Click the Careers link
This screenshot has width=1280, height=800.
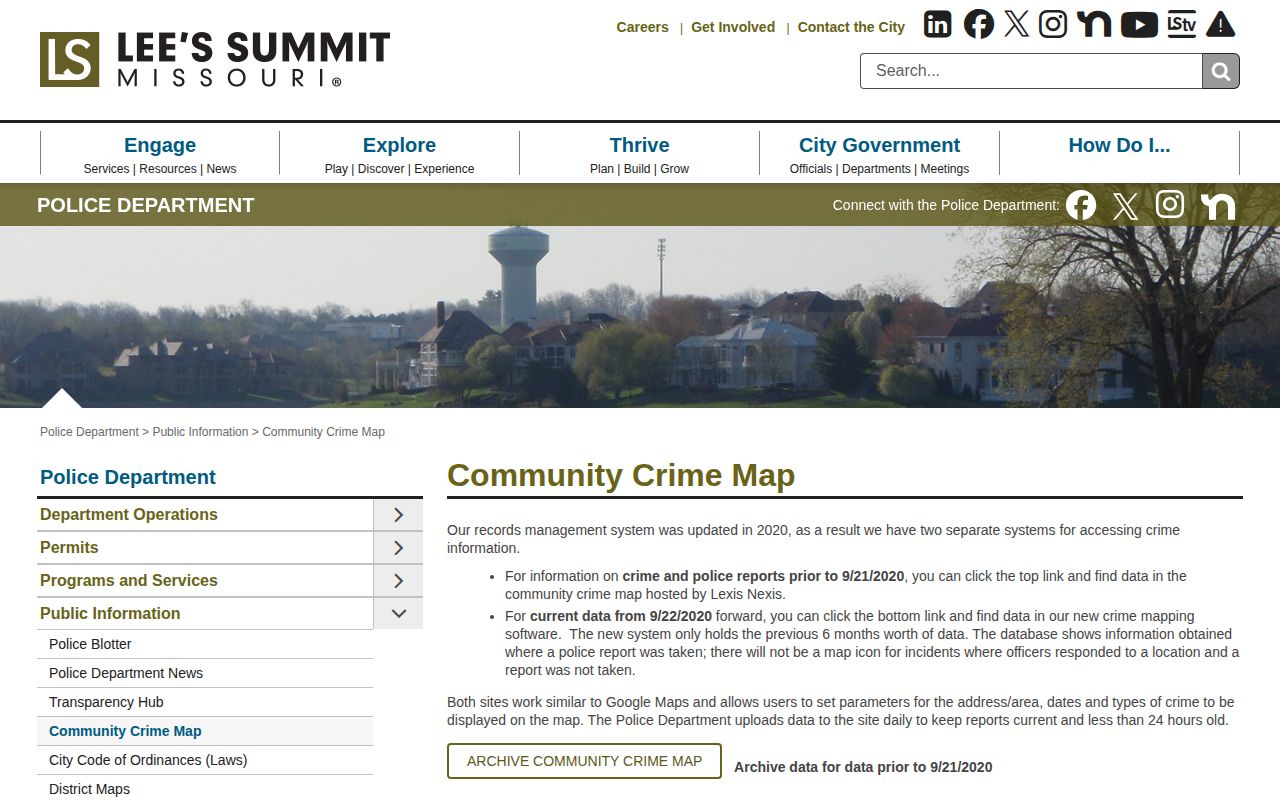pos(642,27)
